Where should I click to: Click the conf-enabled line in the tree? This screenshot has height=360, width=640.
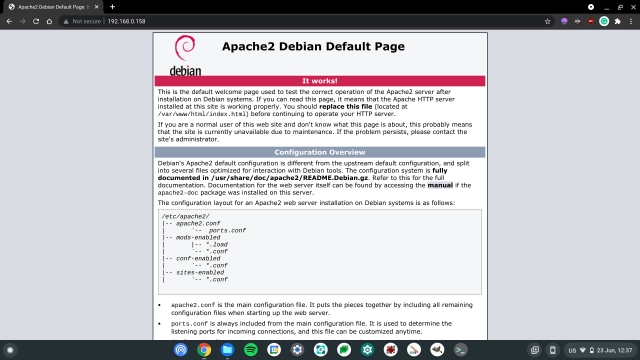click(x=198, y=258)
